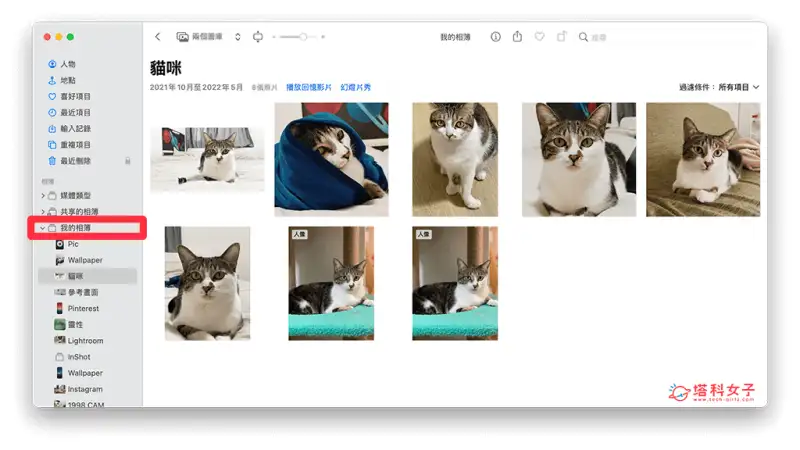
Task: Expand the 媒體類型 folder
Action: point(42,196)
